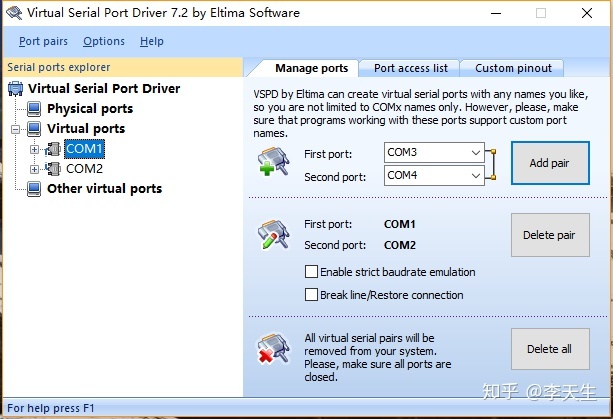Select COM1 in the virtual ports tree
This screenshot has height=419, width=613.
[84, 149]
